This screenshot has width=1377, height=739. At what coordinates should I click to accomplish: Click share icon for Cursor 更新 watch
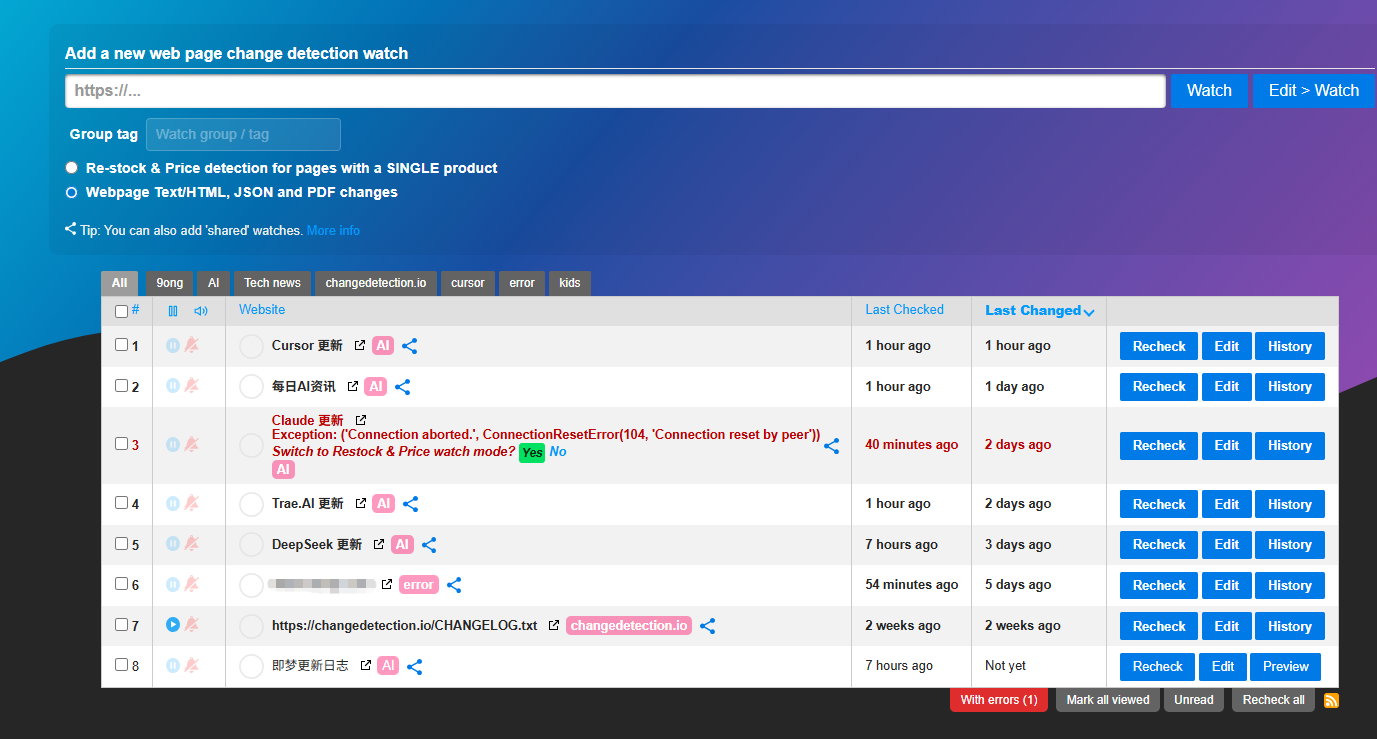[409, 346]
